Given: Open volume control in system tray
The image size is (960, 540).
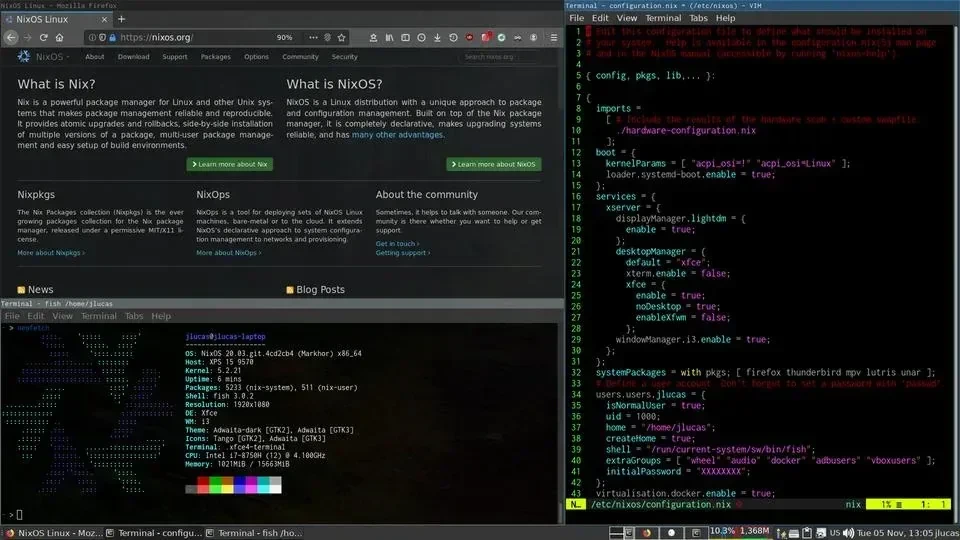Looking at the screenshot, I should (848, 533).
